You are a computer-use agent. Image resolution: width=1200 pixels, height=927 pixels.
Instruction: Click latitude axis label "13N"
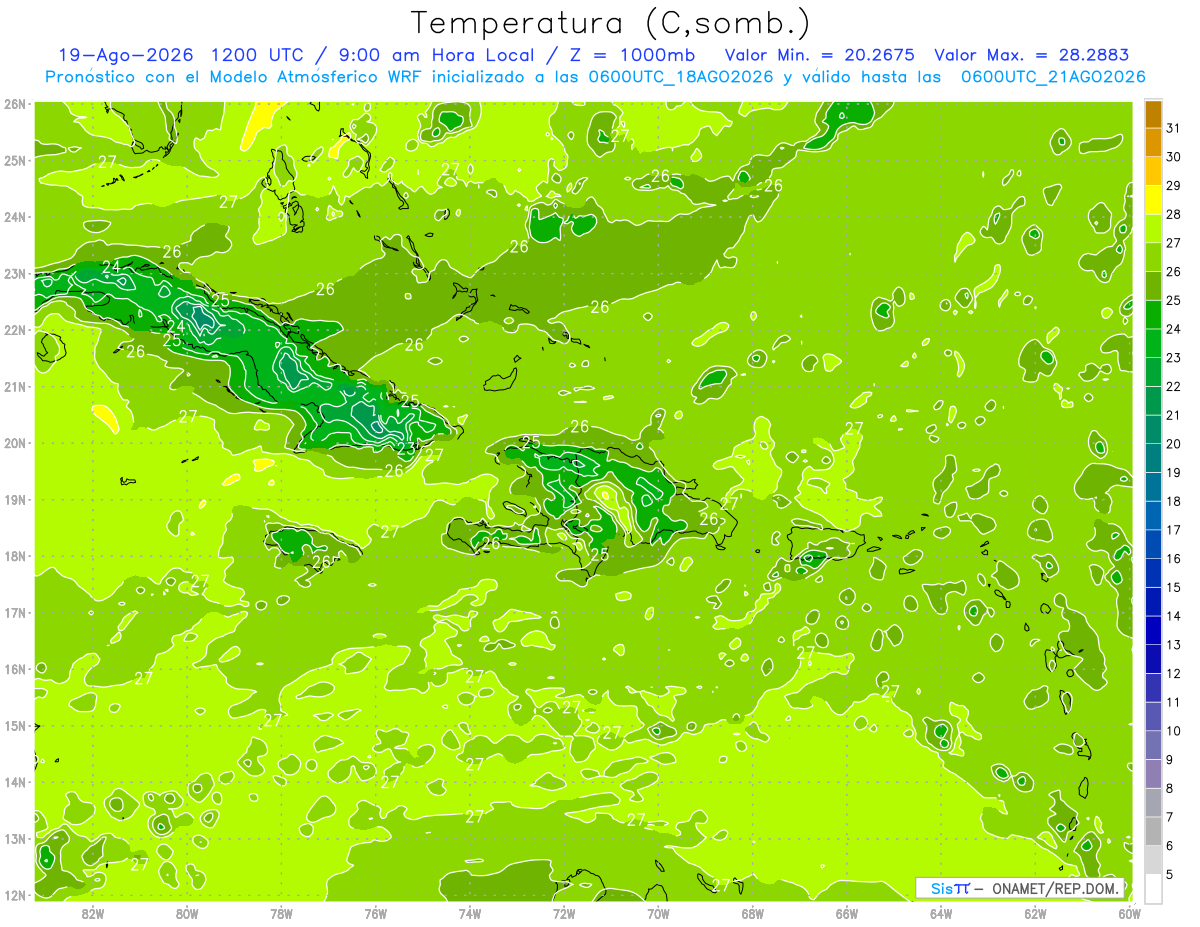click(x=15, y=838)
